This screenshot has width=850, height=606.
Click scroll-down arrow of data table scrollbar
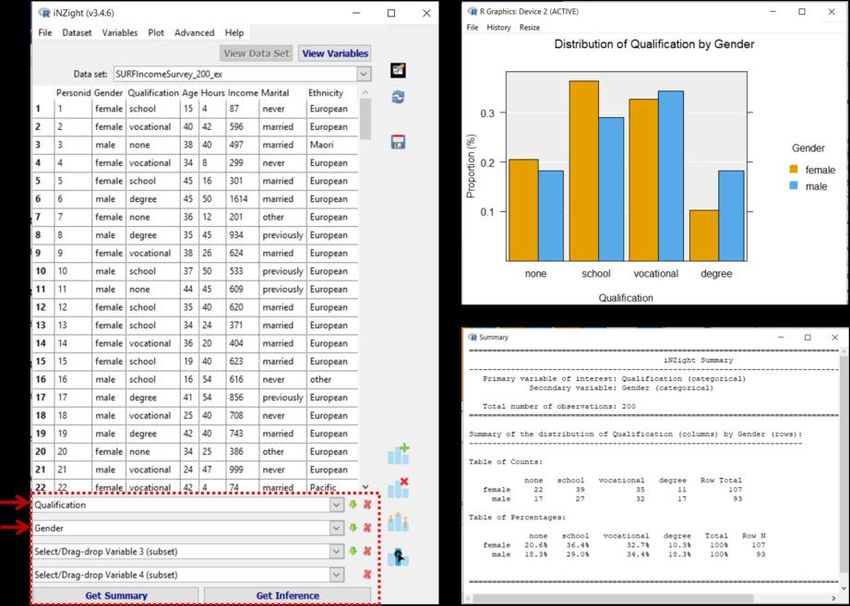[365, 487]
